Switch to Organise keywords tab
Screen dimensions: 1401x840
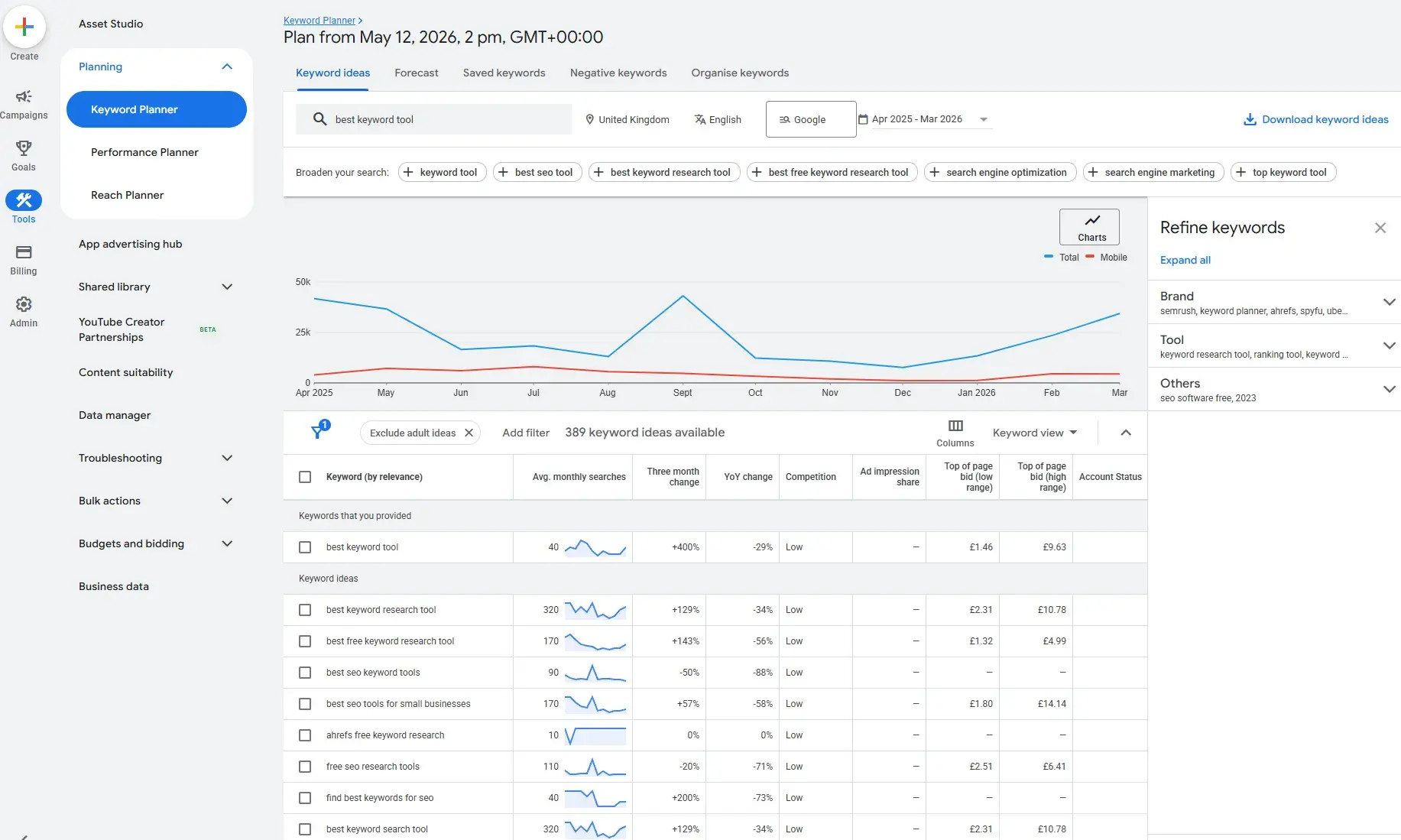point(740,73)
